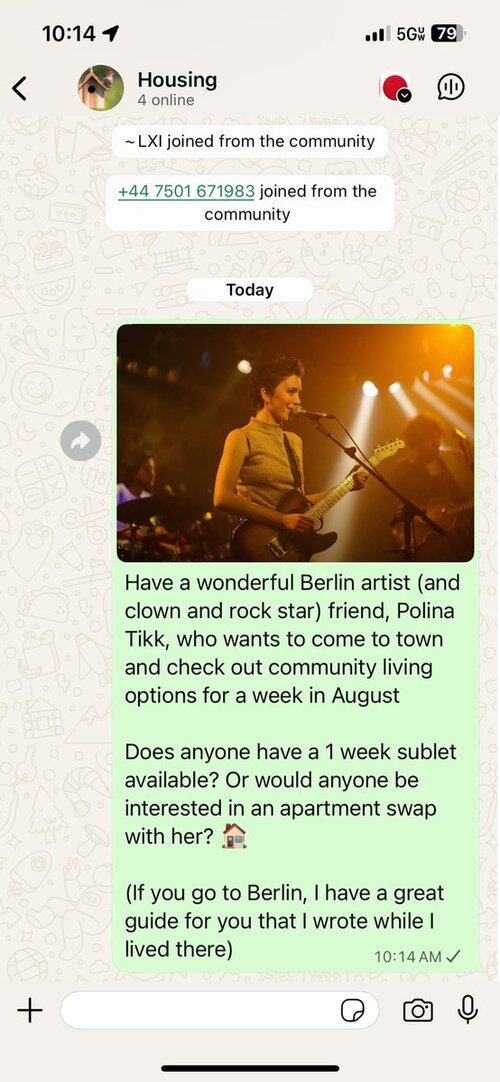Tap the back arrow to leave chat

[19, 88]
